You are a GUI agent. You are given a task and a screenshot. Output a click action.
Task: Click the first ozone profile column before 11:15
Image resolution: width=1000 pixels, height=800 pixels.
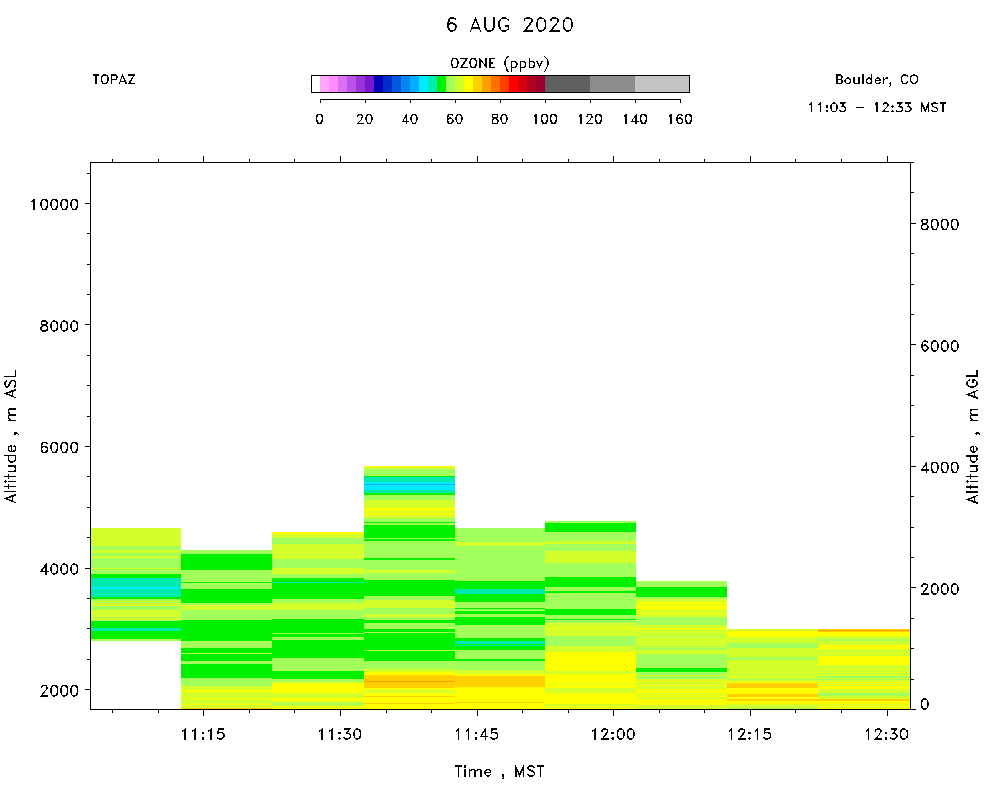click(136, 584)
